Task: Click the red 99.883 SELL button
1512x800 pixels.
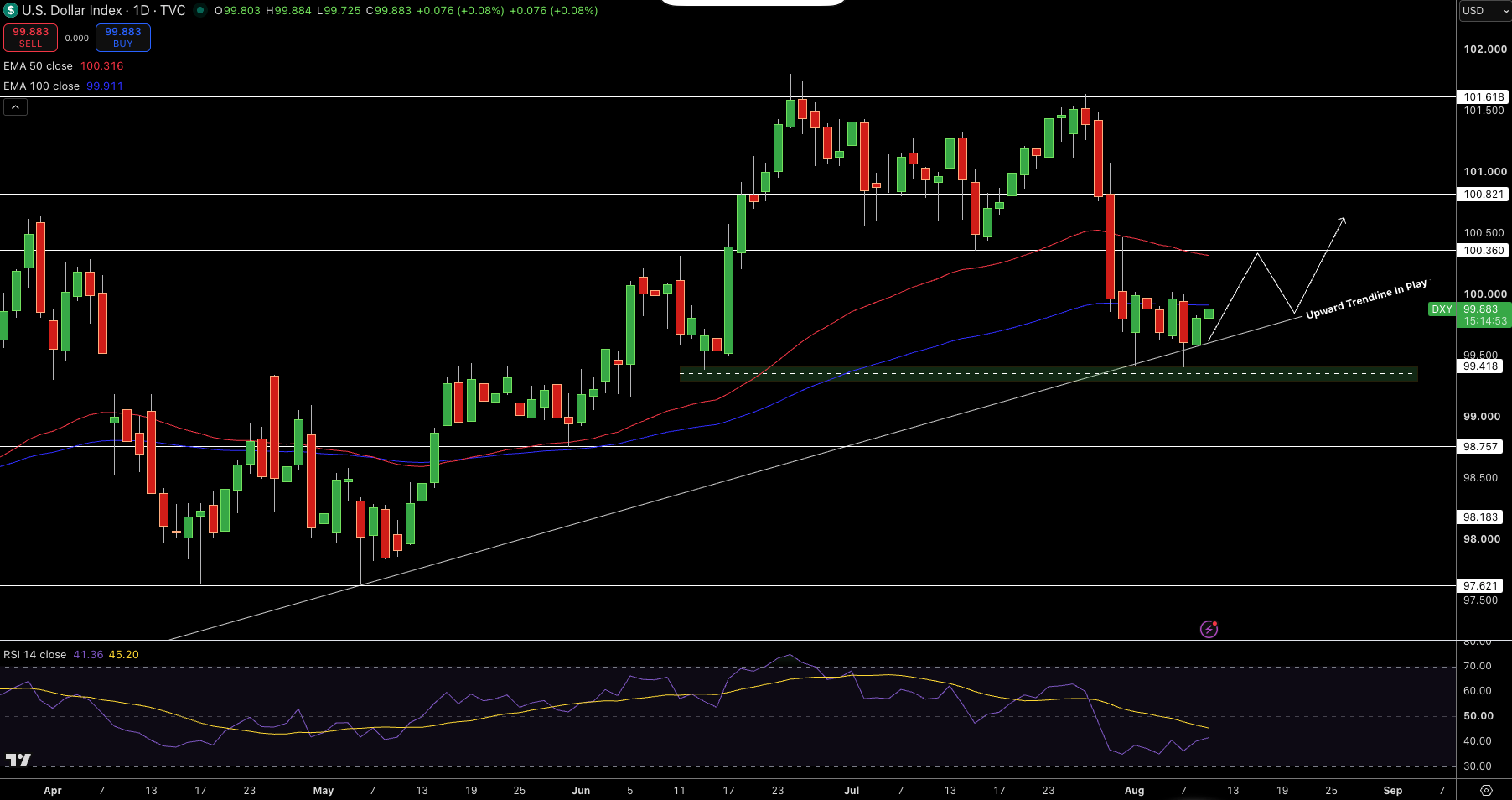Action: 31,38
